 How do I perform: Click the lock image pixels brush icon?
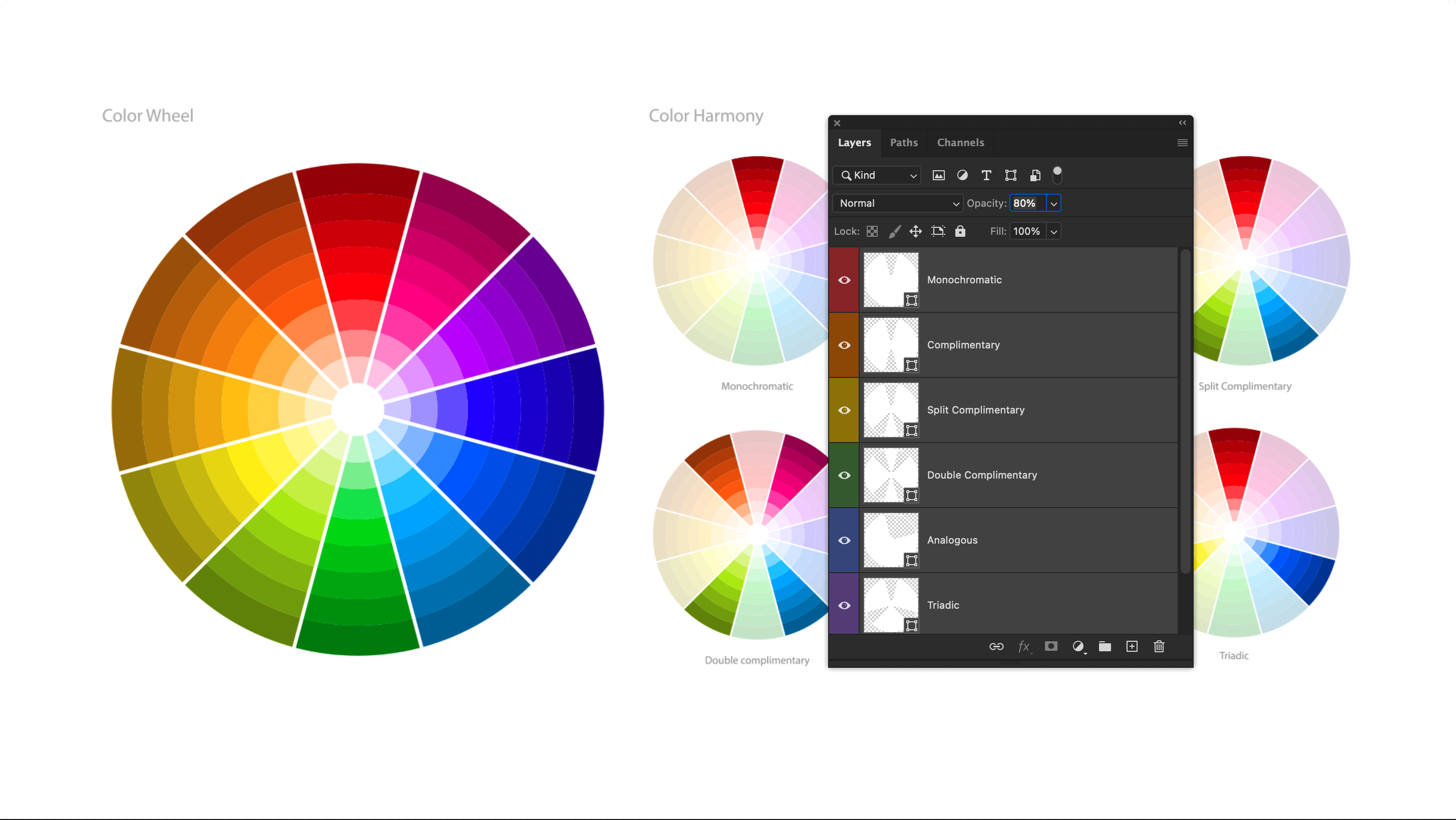[x=894, y=231]
